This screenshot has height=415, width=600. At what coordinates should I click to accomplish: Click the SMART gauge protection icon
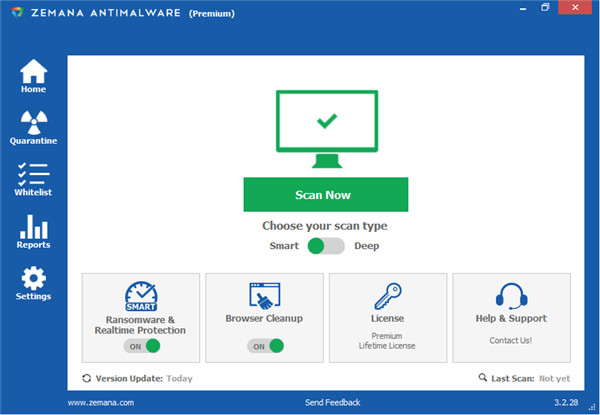tap(141, 296)
